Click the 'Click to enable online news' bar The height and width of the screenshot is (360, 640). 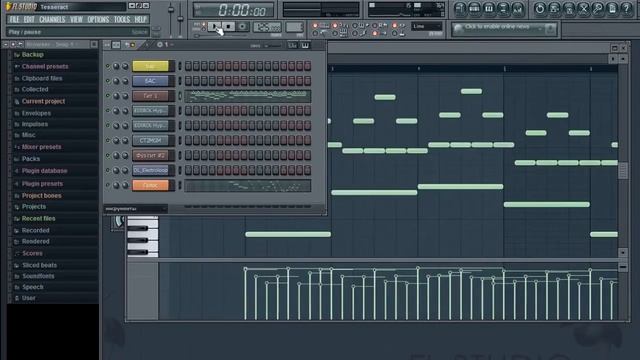498,28
